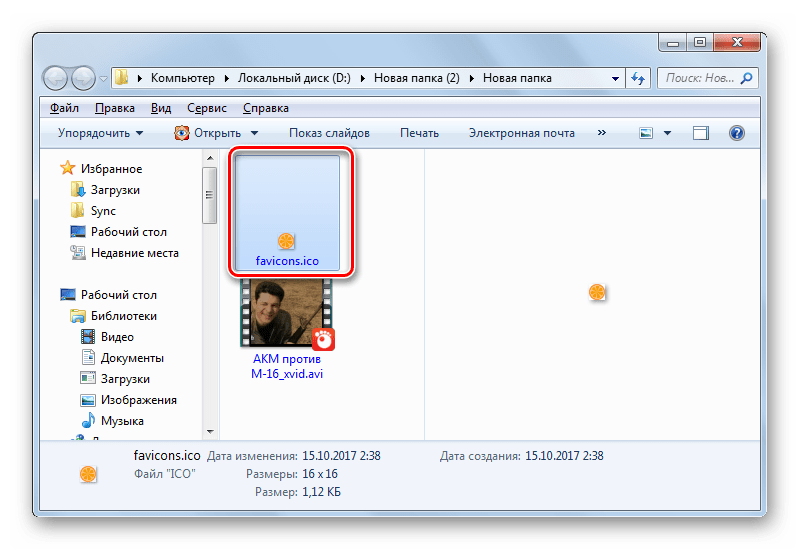800x550 pixels.
Task: Click the folder icon in address bar
Action: (x=121, y=78)
